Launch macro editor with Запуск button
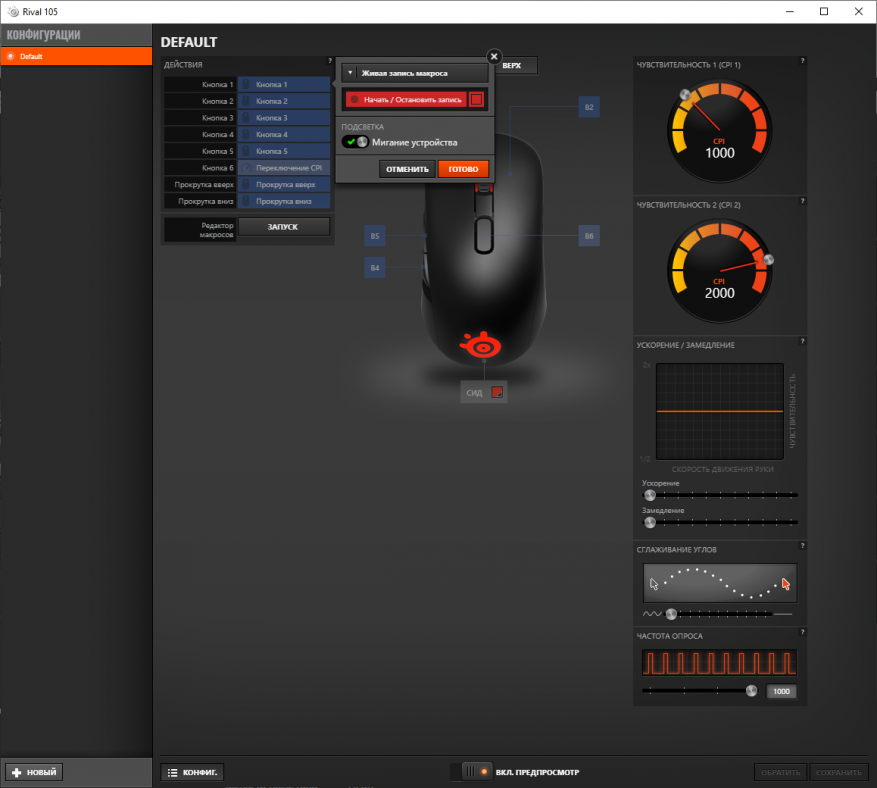This screenshot has height=788, width=877. (284, 227)
